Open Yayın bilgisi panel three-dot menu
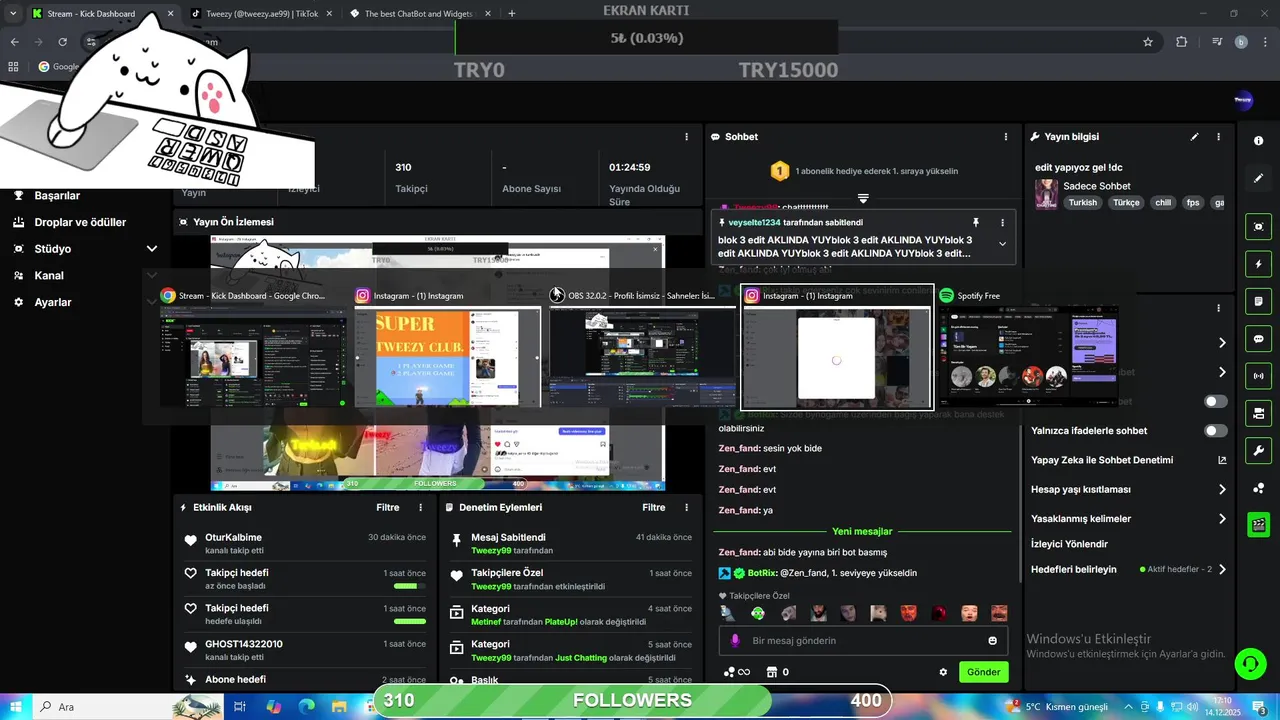The image size is (1280, 720). pyautogui.click(x=1218, y=137)
